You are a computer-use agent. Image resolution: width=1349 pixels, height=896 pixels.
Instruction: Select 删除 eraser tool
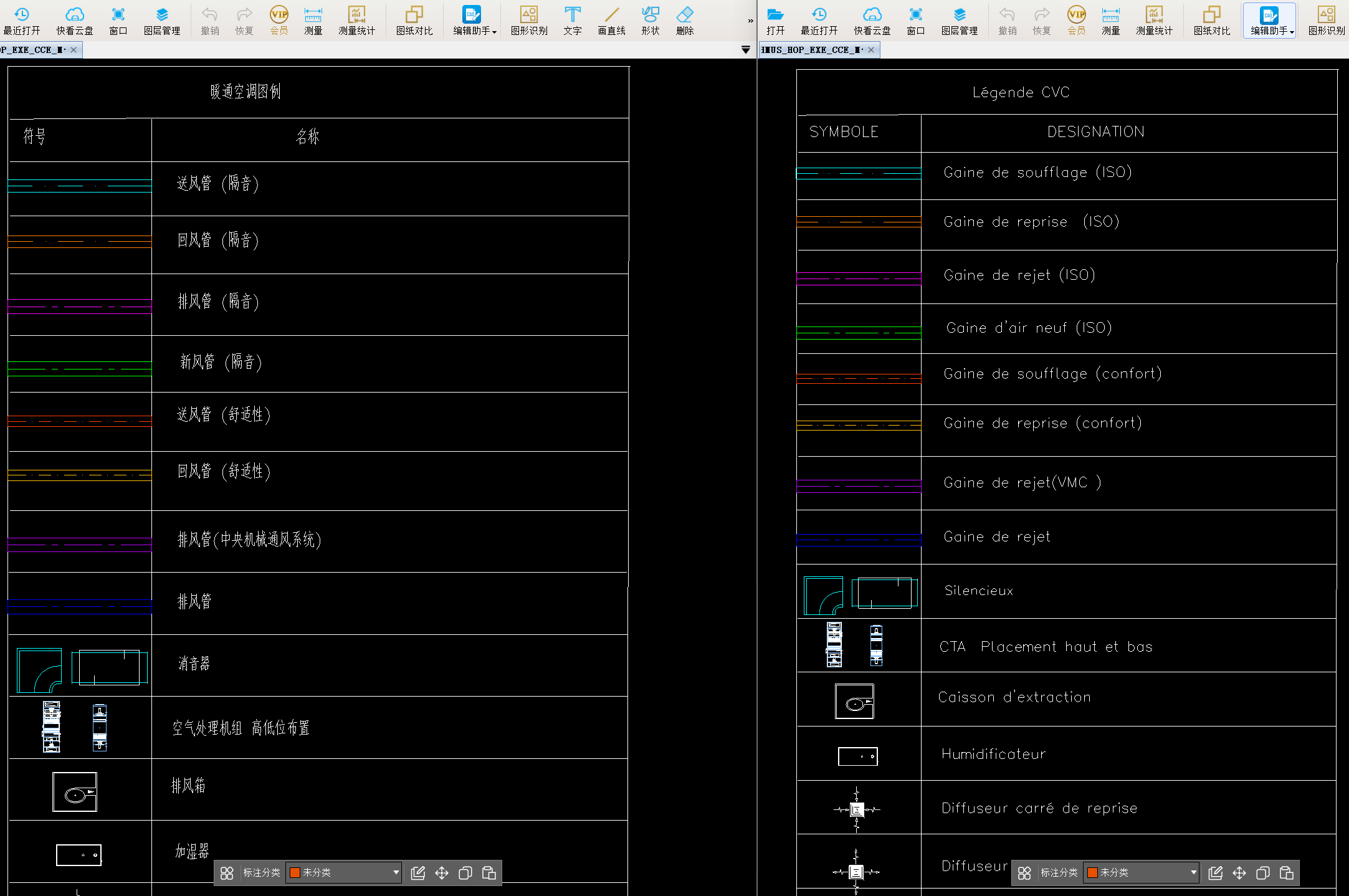point(685,21)
